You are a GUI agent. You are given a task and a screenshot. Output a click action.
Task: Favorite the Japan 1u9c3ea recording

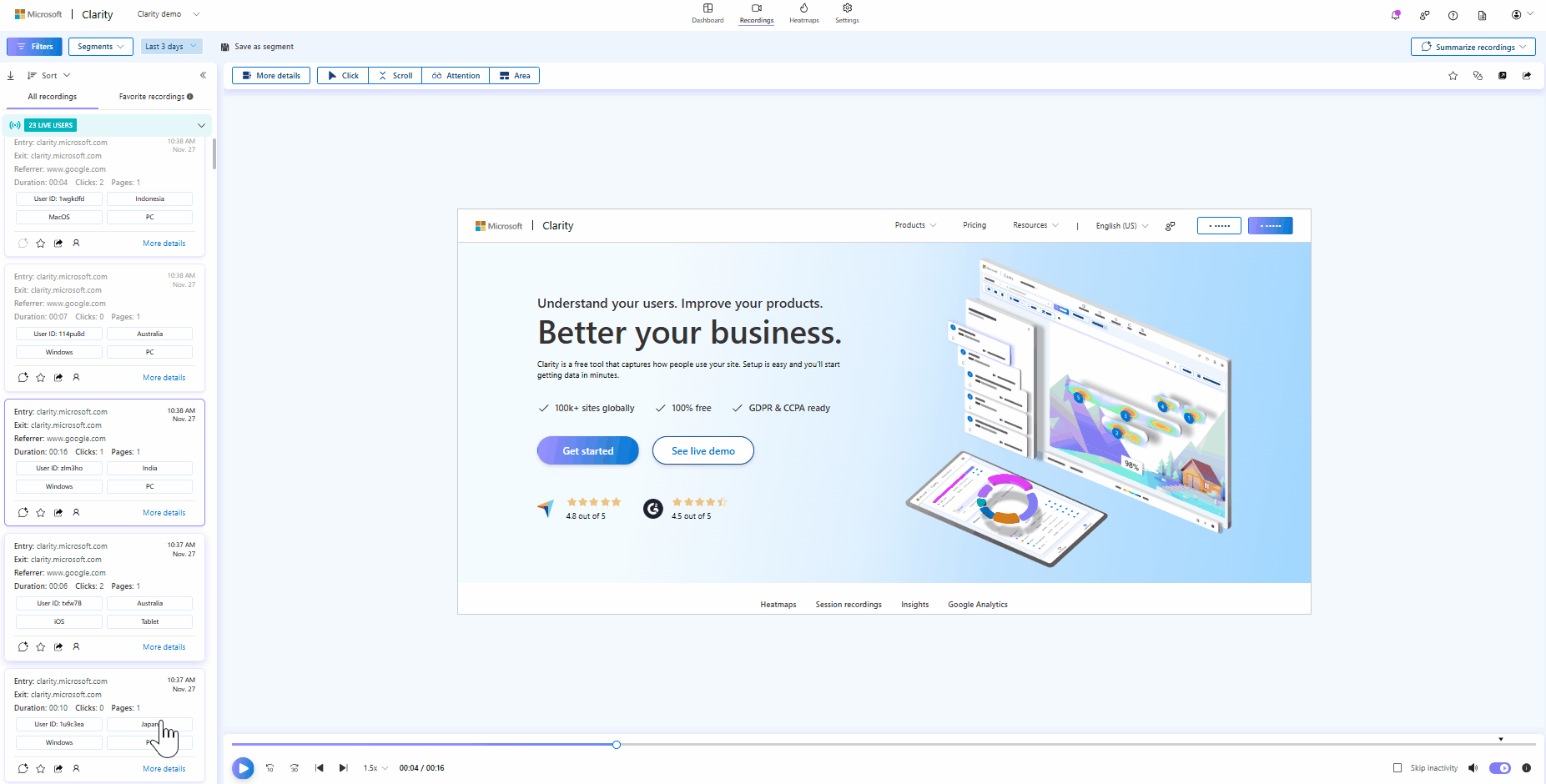[x=40, y=769]
